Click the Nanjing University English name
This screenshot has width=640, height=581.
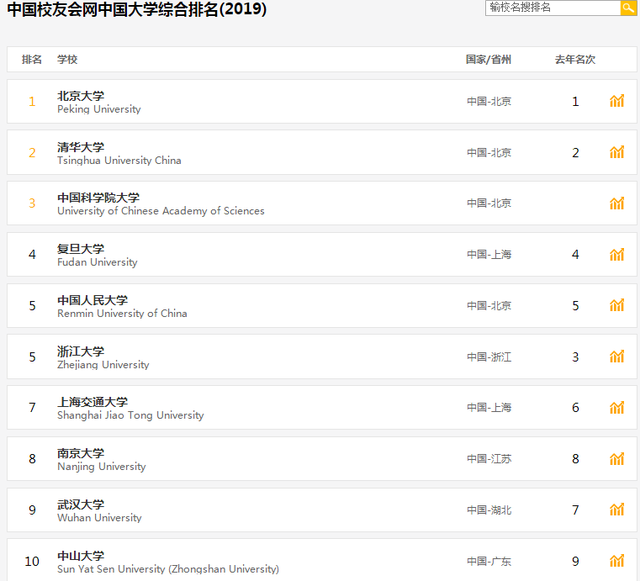(x=102, y=467)
